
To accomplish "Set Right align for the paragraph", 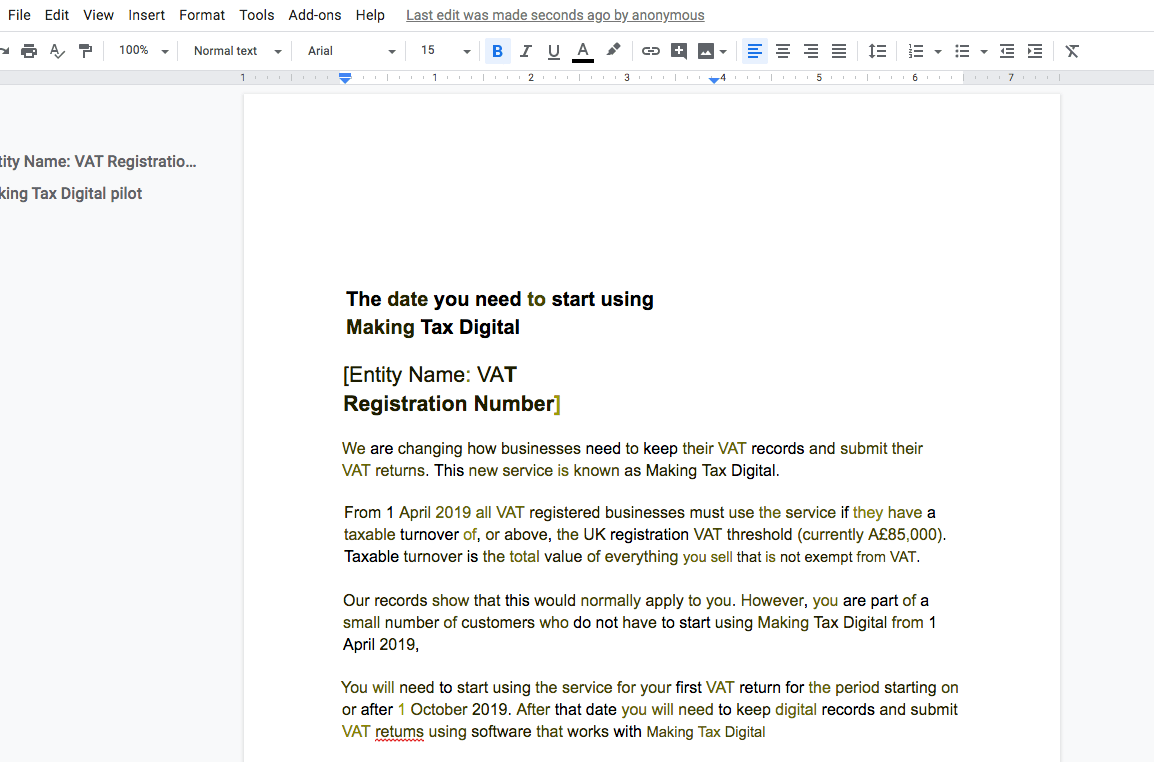I will (x=811, y=51).
